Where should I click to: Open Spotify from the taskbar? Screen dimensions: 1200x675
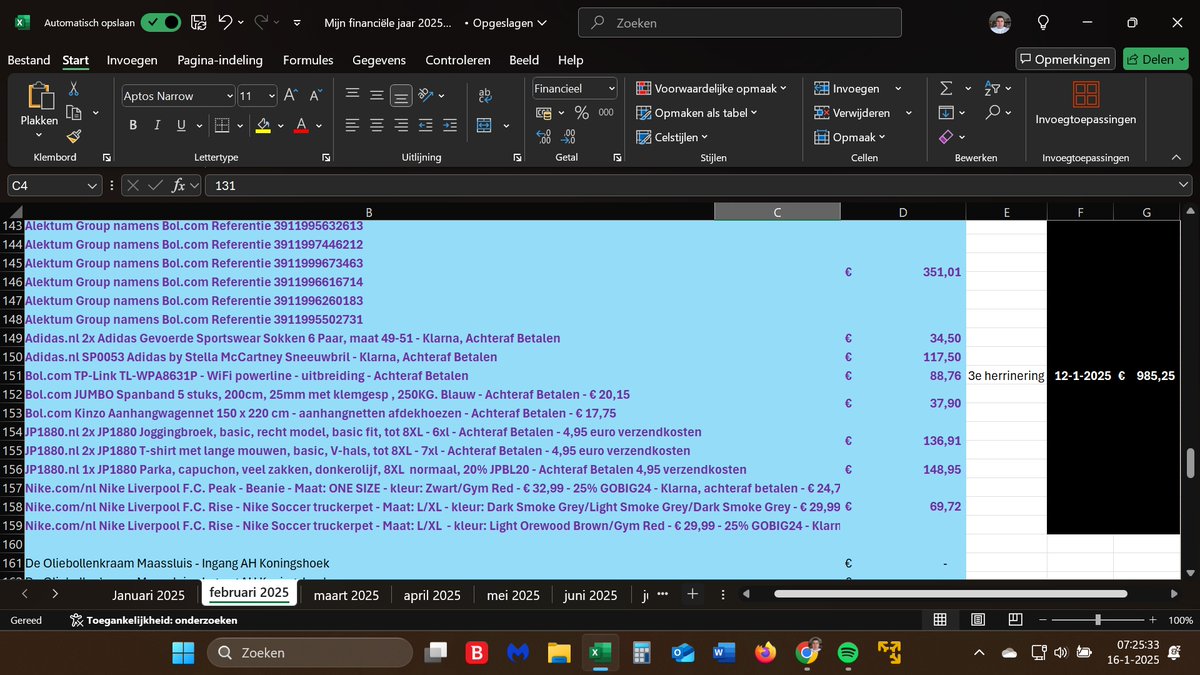(x=847, y=653)
